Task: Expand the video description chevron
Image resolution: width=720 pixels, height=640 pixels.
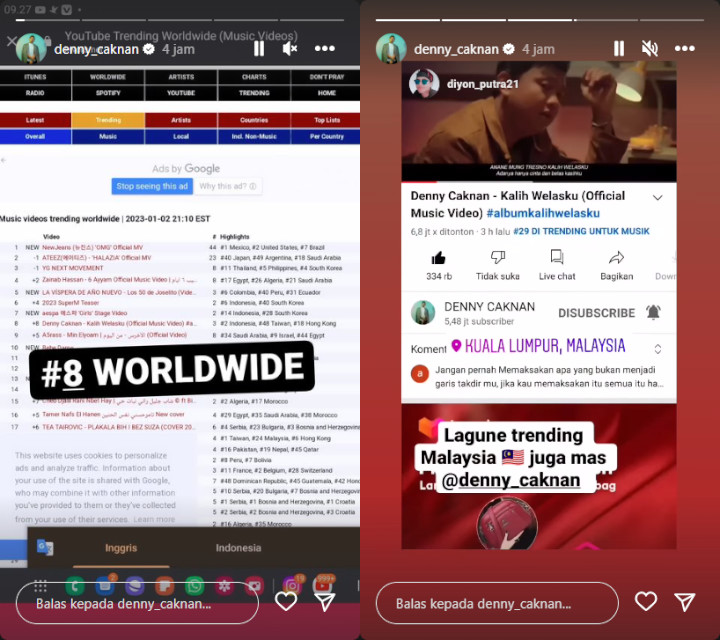Action: click(658, 197)
